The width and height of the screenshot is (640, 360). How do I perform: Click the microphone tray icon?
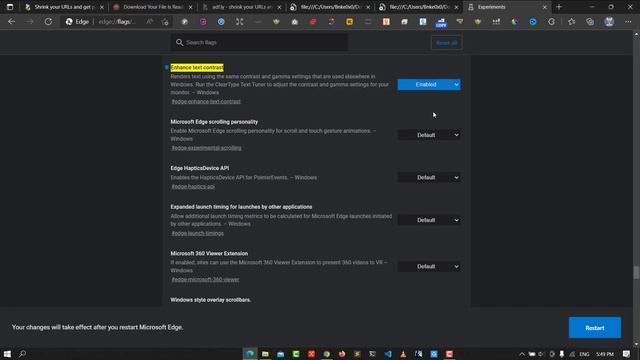click(562, 354)
